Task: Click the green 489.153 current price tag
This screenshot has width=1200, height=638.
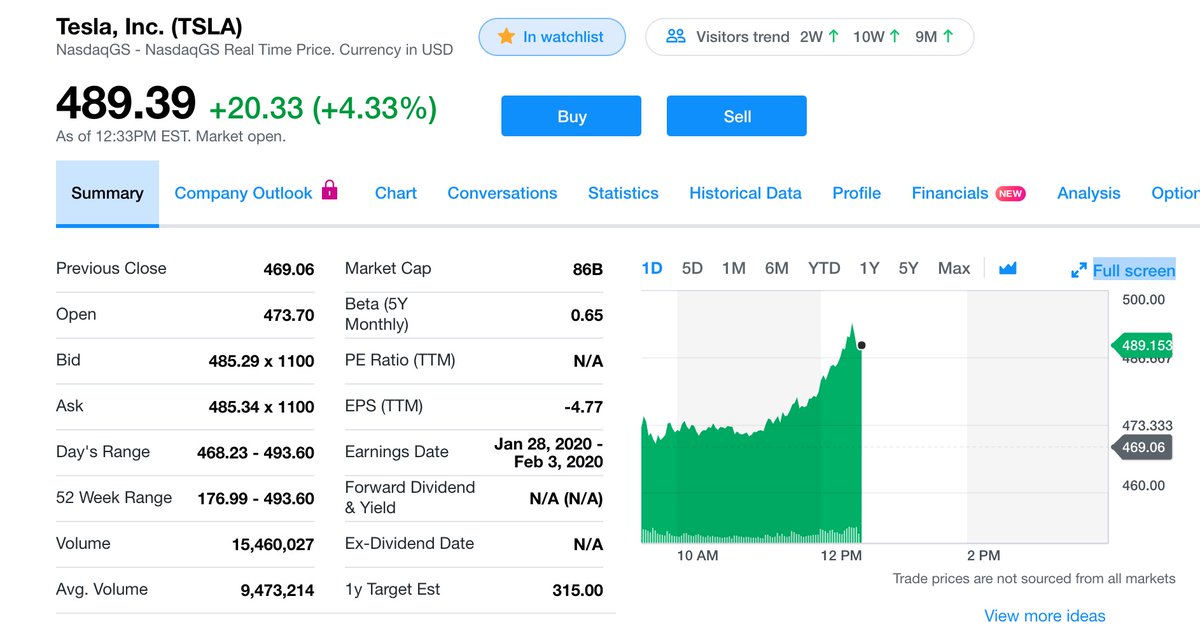Action: pos(1141,345)
